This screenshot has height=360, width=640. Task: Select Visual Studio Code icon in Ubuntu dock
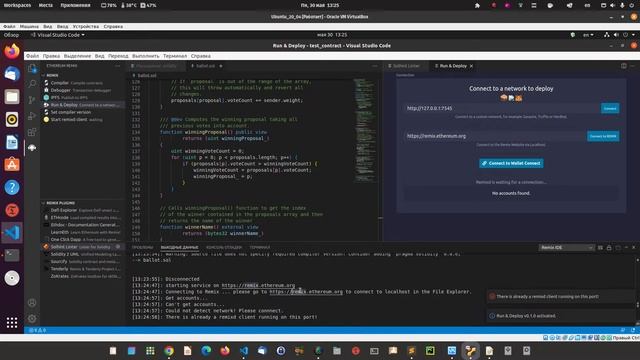(x=12, y=233)
